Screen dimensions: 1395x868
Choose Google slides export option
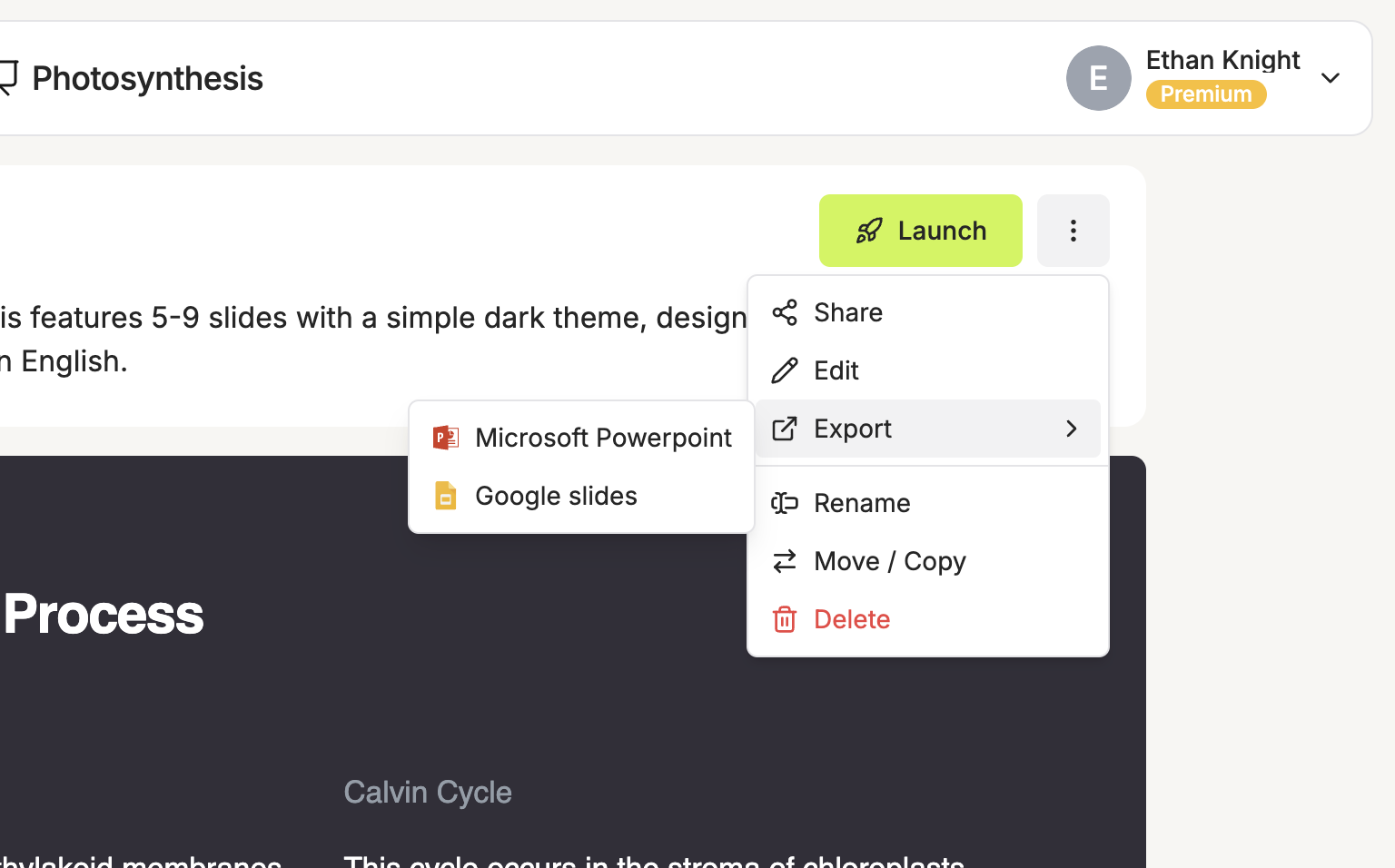coord(582,496)
